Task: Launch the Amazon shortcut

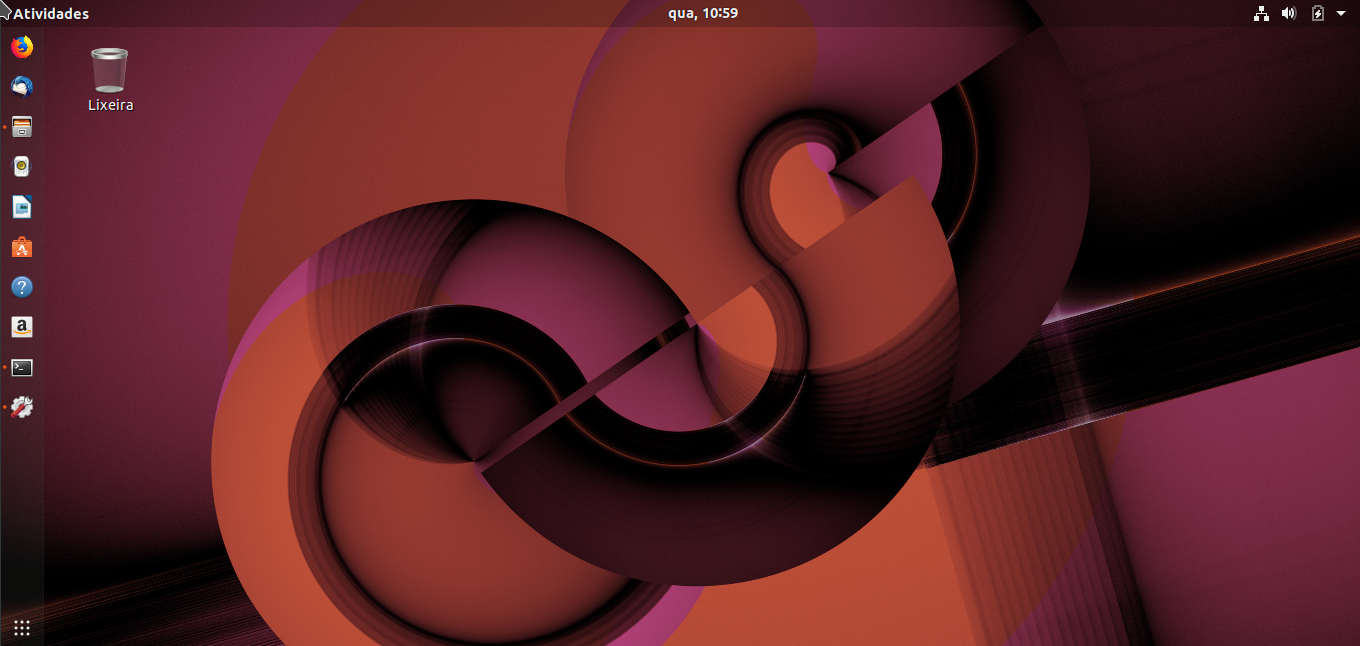Action: (21, 326)
